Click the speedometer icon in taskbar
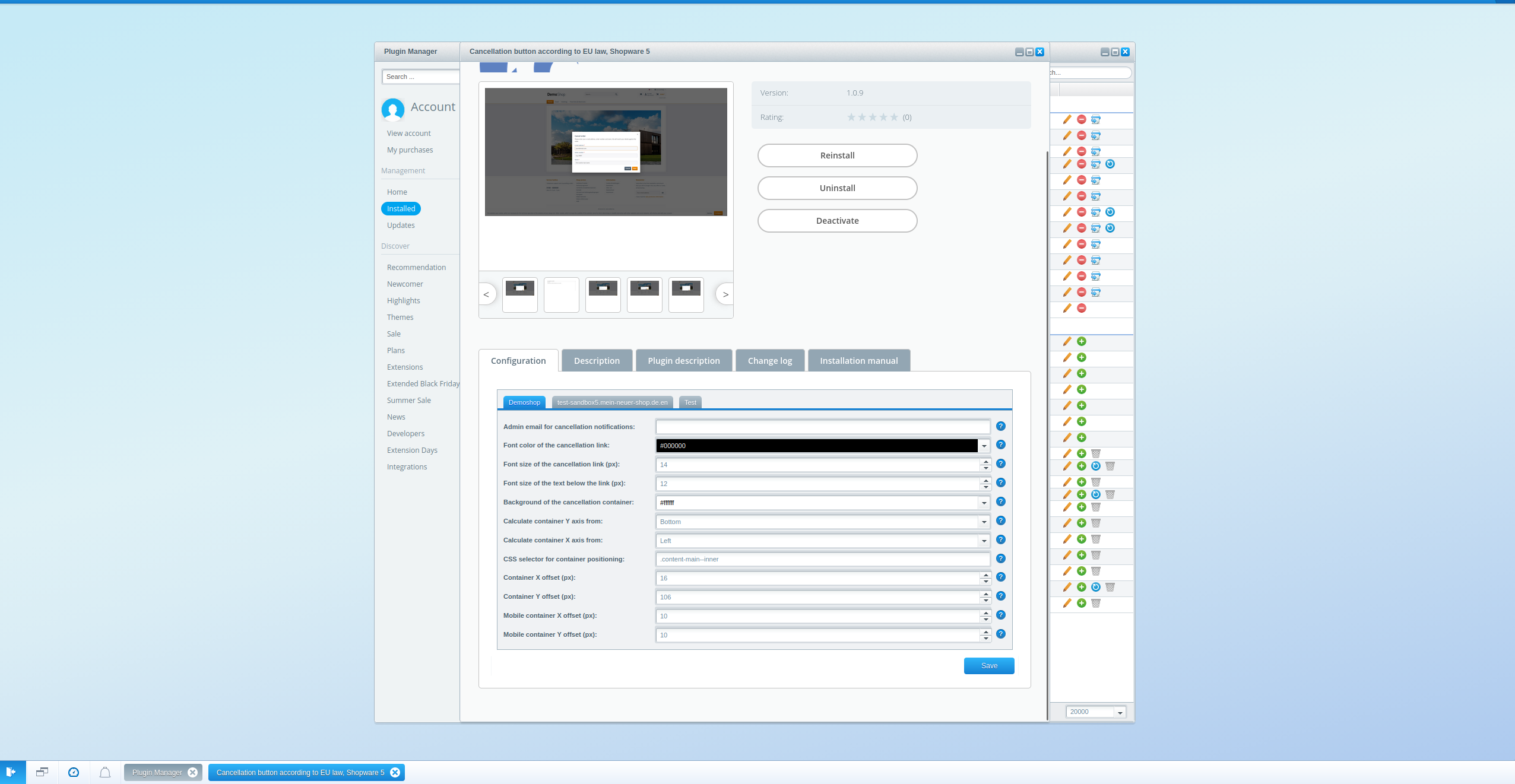 point(74,772)
